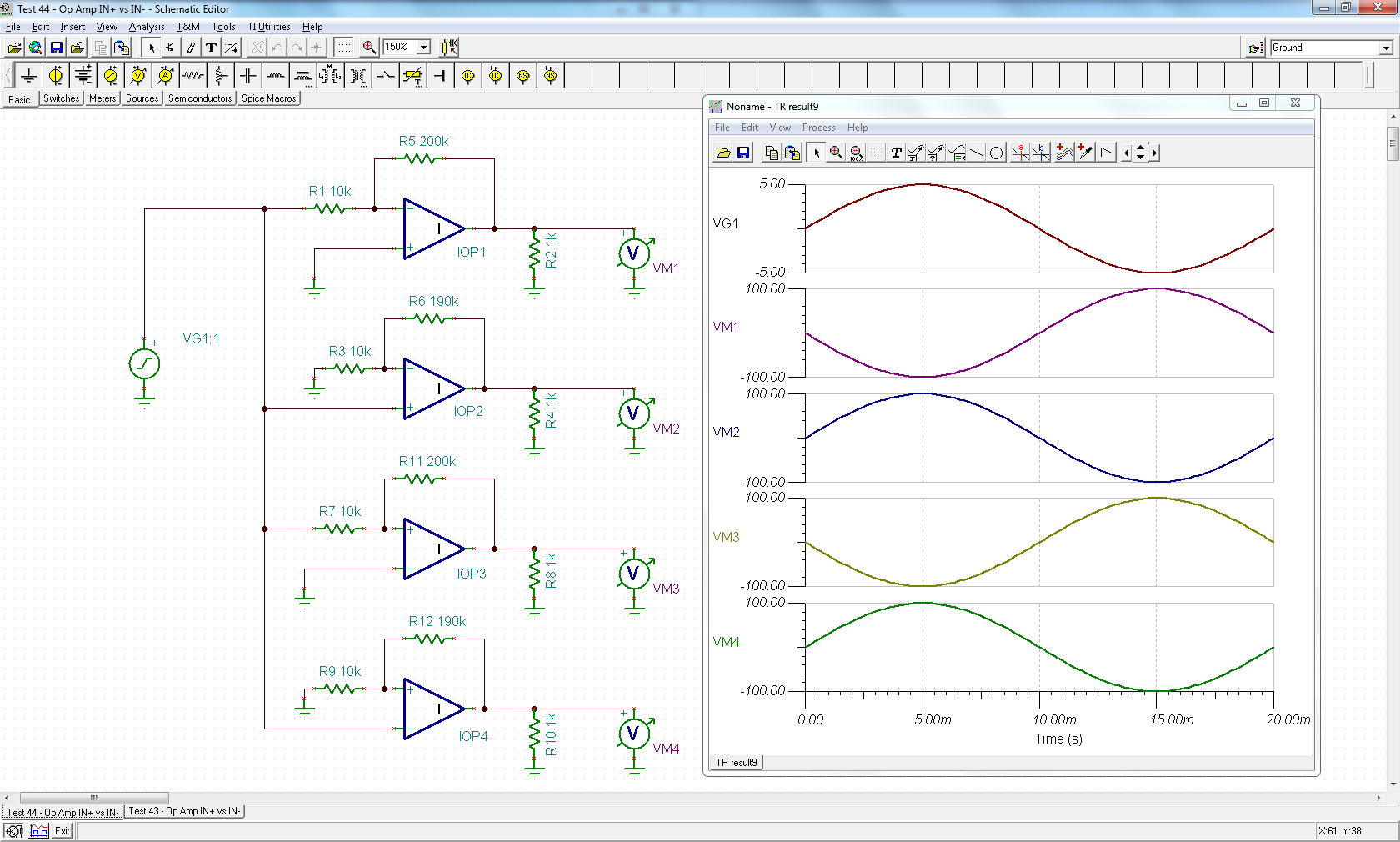
Task: Place a Transformer component
Action: (x=358, y=76)
